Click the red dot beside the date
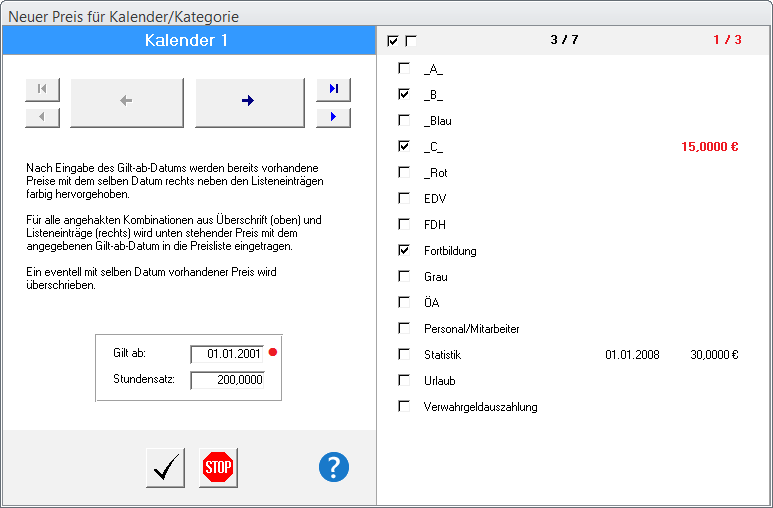The image size is (773, 508). point(272,354)
